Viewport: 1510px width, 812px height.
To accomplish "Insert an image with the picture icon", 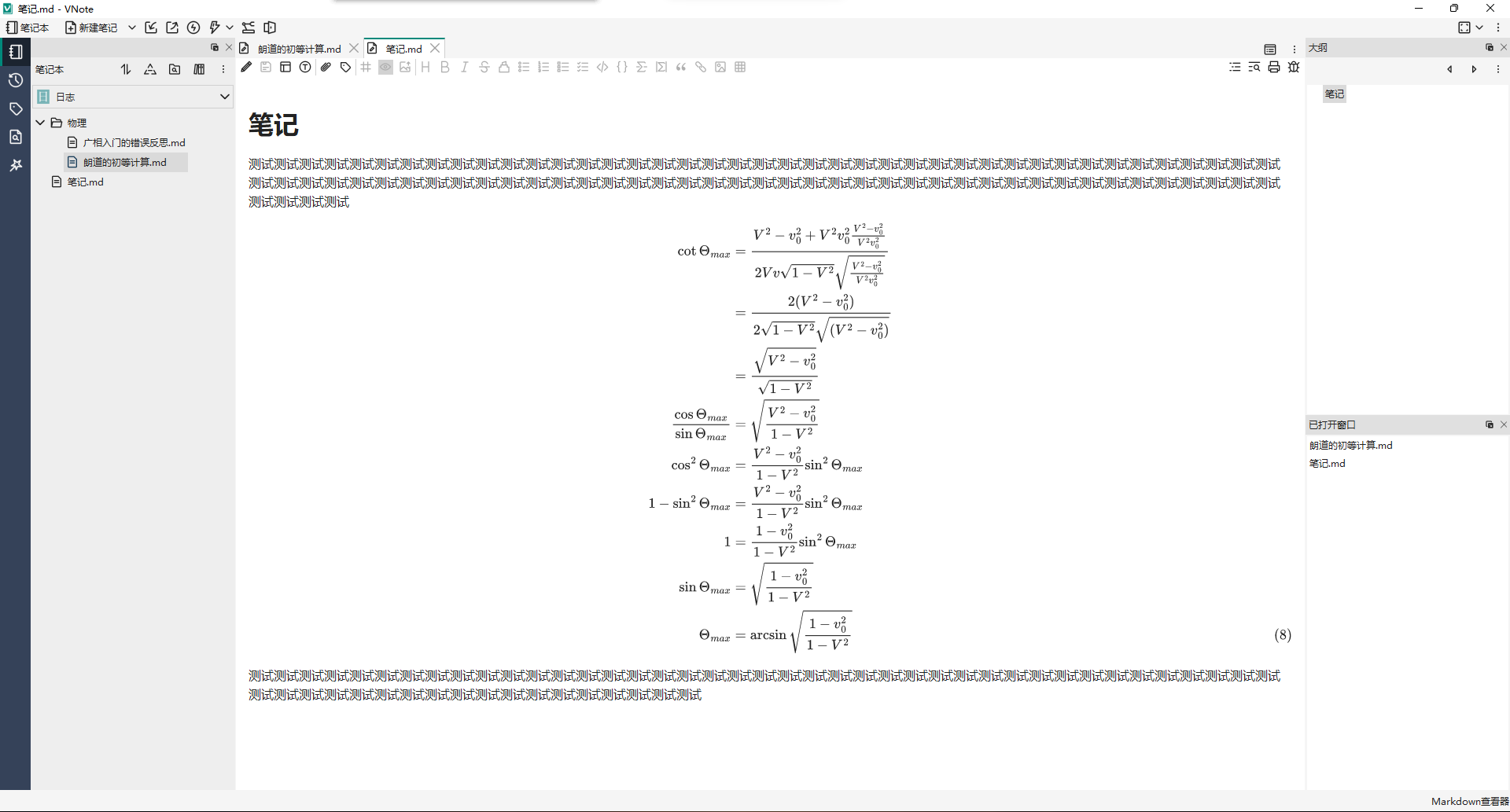I will pos(720,68).
